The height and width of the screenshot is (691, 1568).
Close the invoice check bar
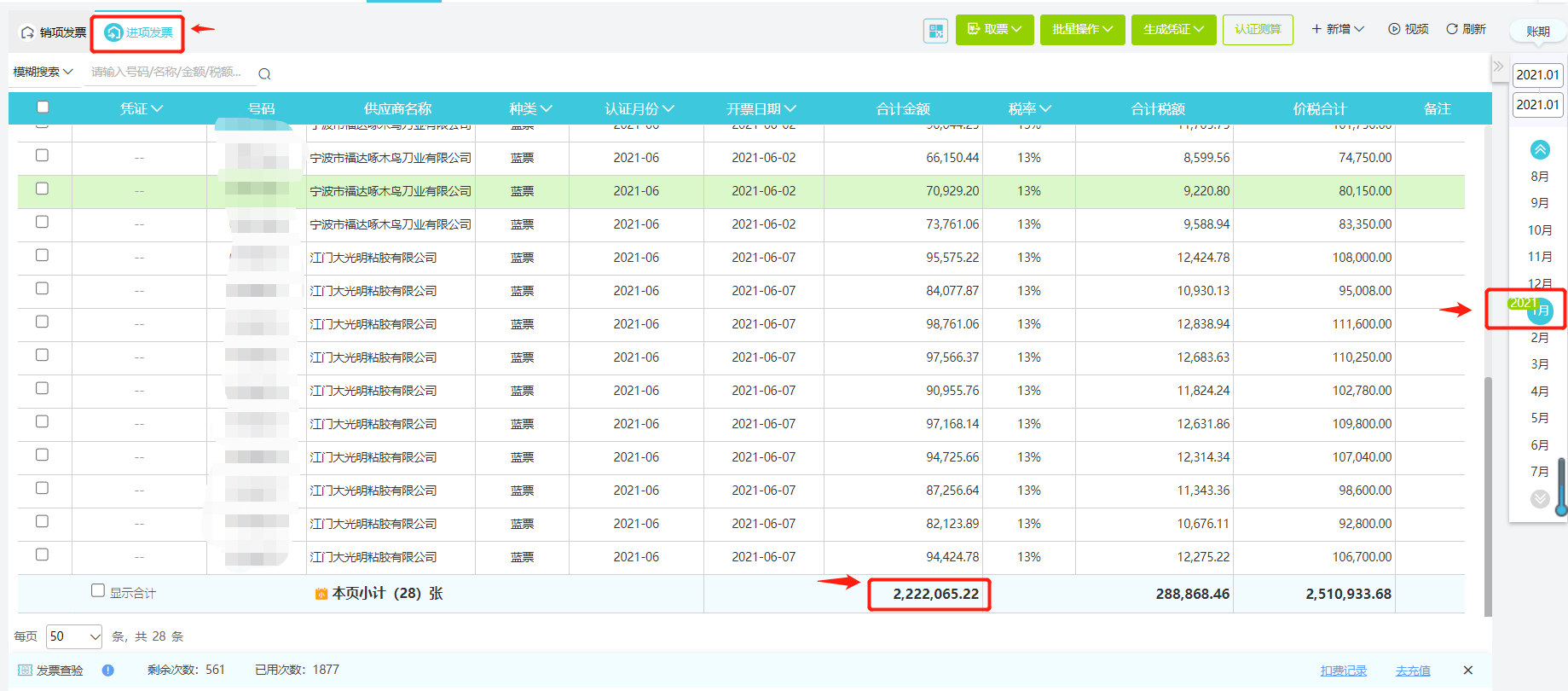click(x=1467, y=671)
